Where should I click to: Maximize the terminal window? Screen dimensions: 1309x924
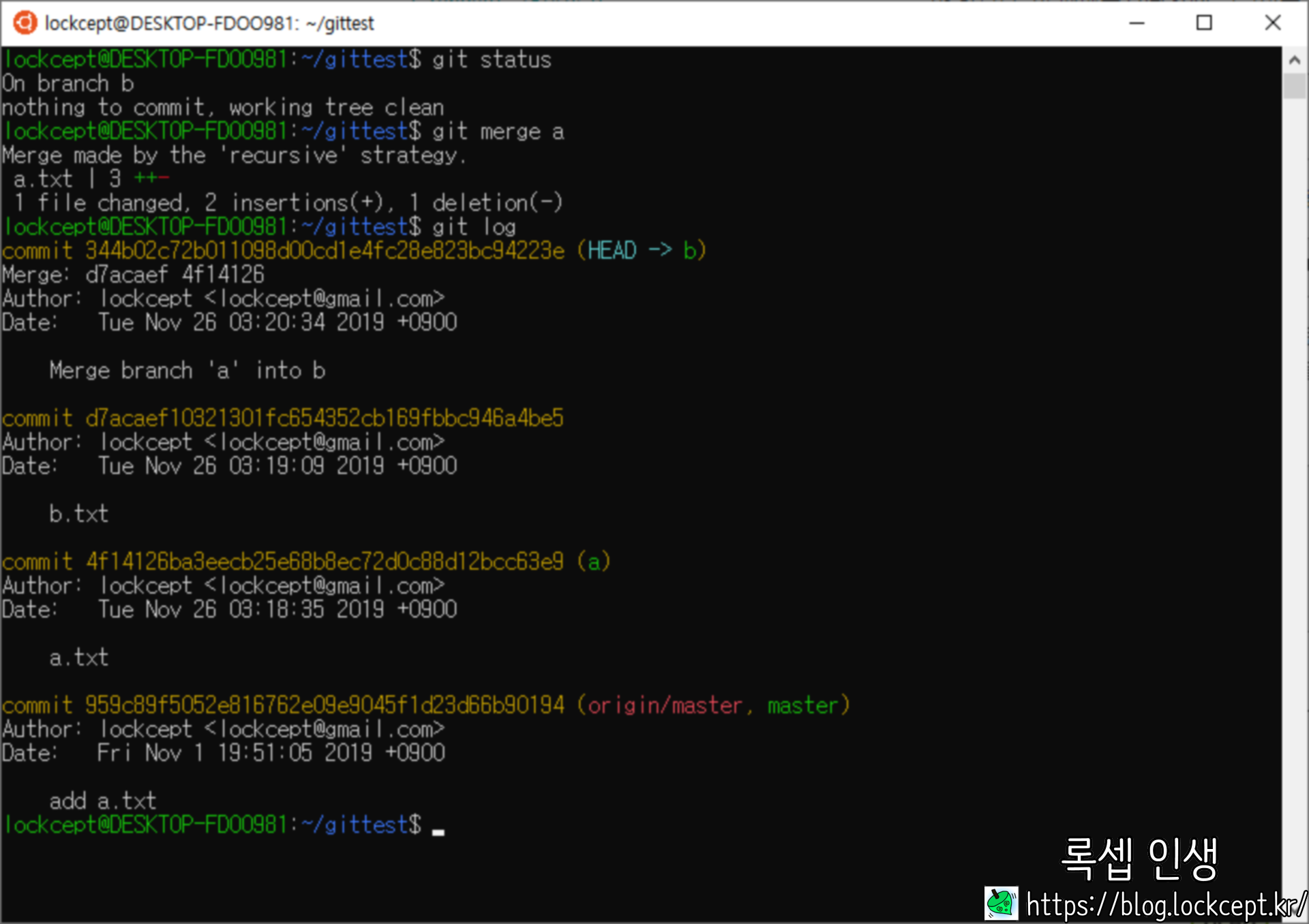coord(1204,23)
